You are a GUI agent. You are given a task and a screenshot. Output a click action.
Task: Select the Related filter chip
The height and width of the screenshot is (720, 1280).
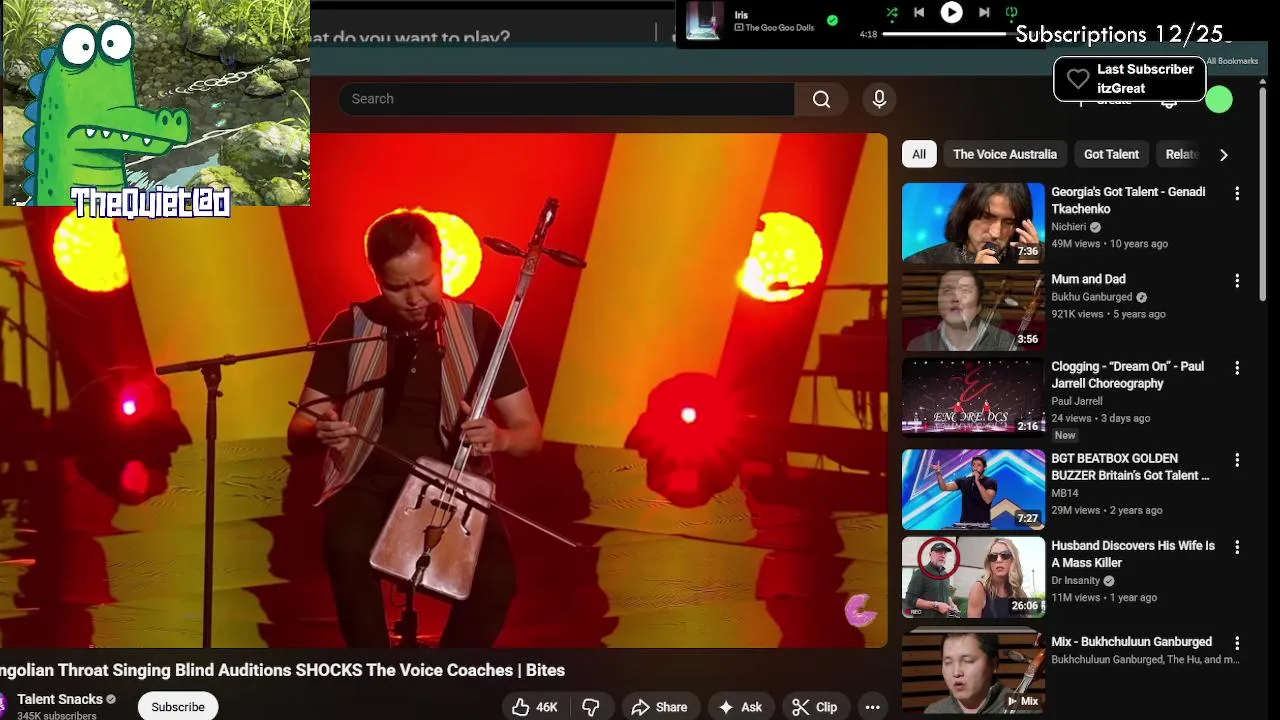[1180, 154]
